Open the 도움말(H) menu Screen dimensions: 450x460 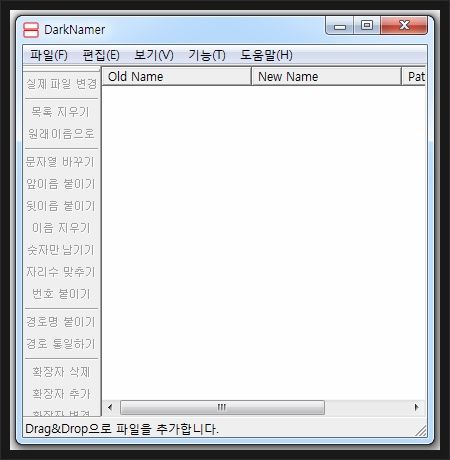266,55
